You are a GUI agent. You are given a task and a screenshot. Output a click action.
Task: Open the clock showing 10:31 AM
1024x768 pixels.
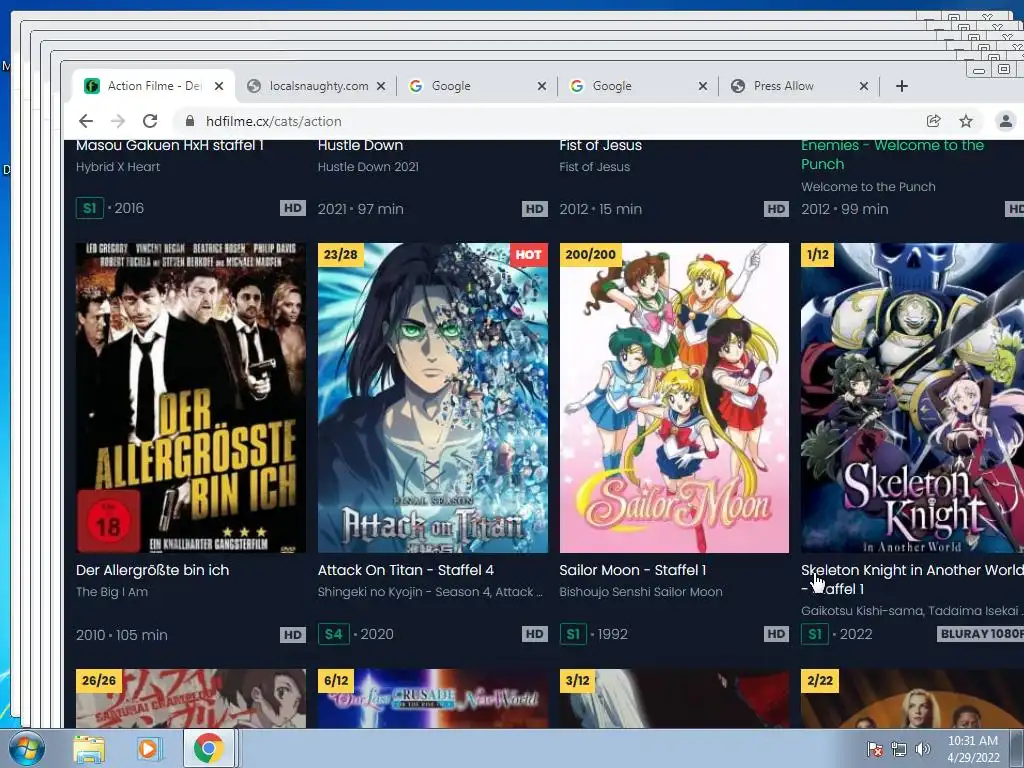pos(973,749)
